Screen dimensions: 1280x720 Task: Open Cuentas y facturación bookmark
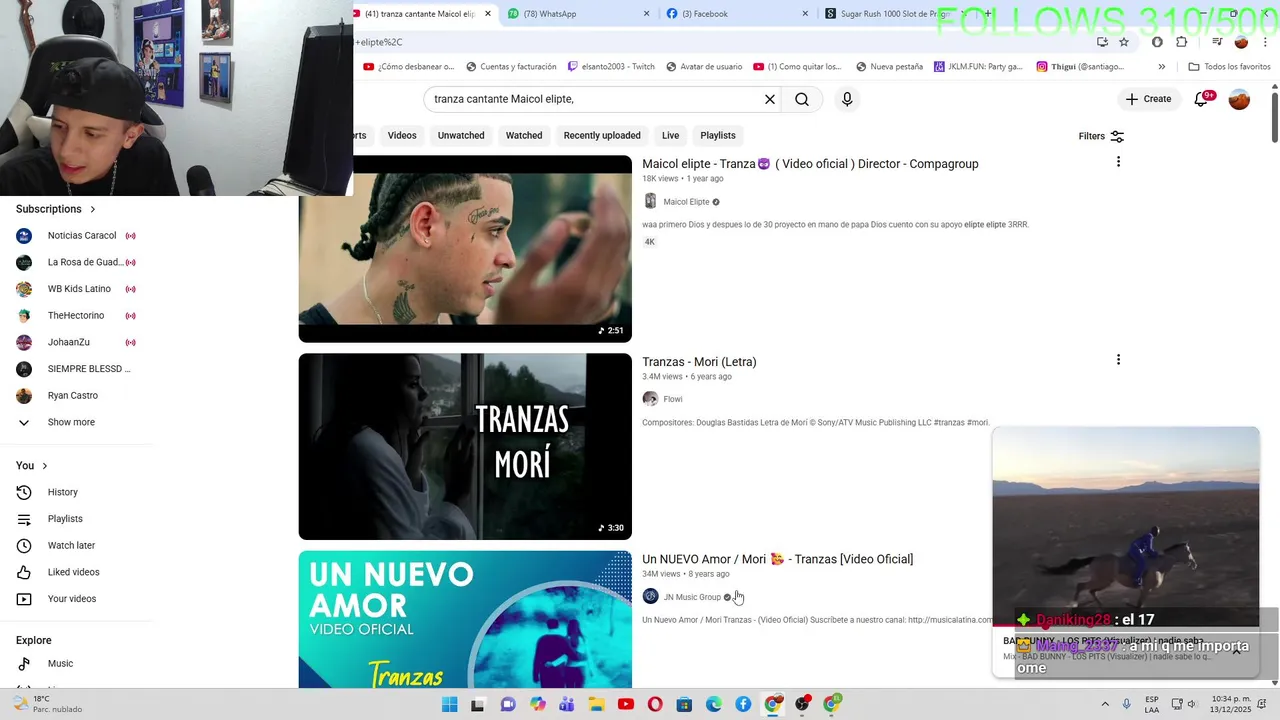[511, 67]
